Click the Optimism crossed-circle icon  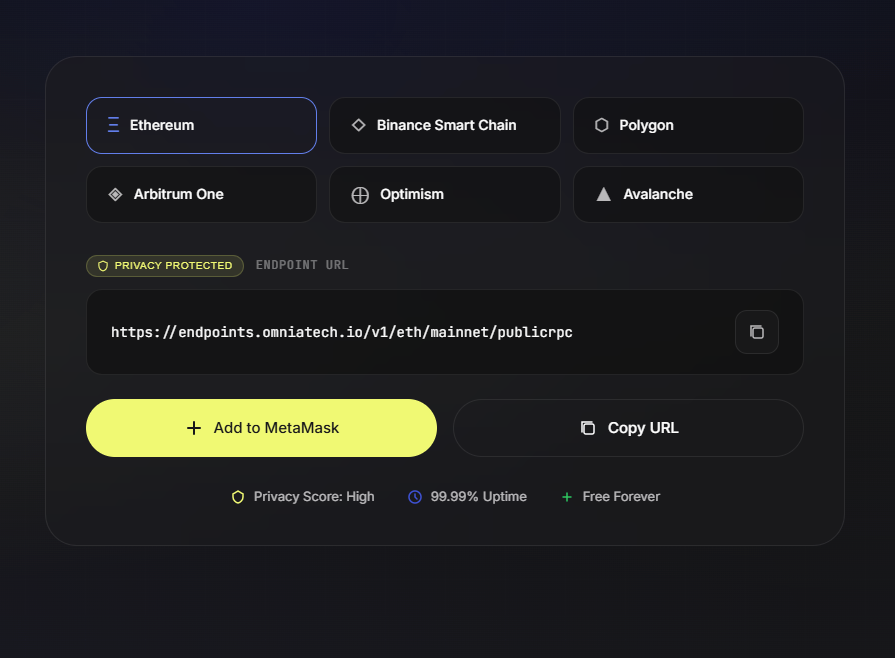[x=360, y=195]
